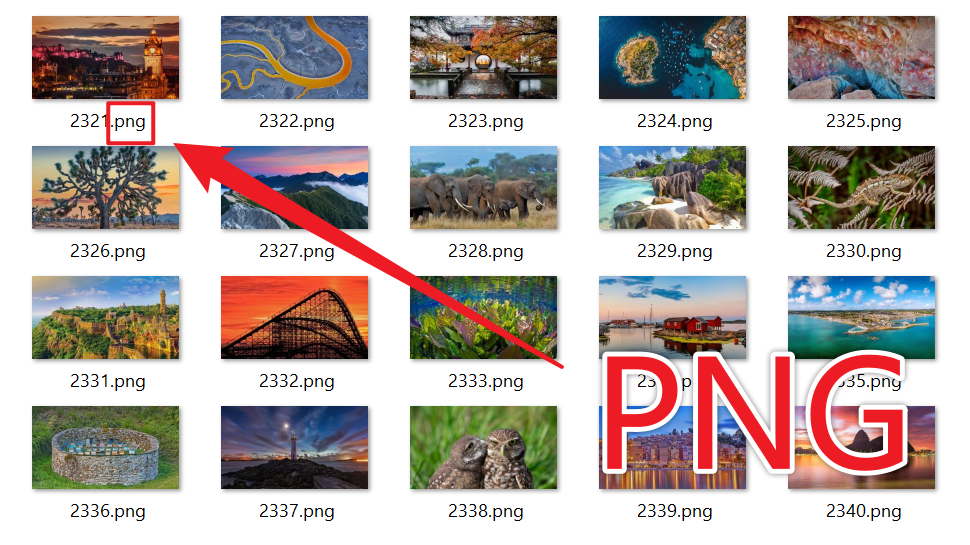
Task: Select the 2328.png elephants thumbnail
Action: (483, 187)
